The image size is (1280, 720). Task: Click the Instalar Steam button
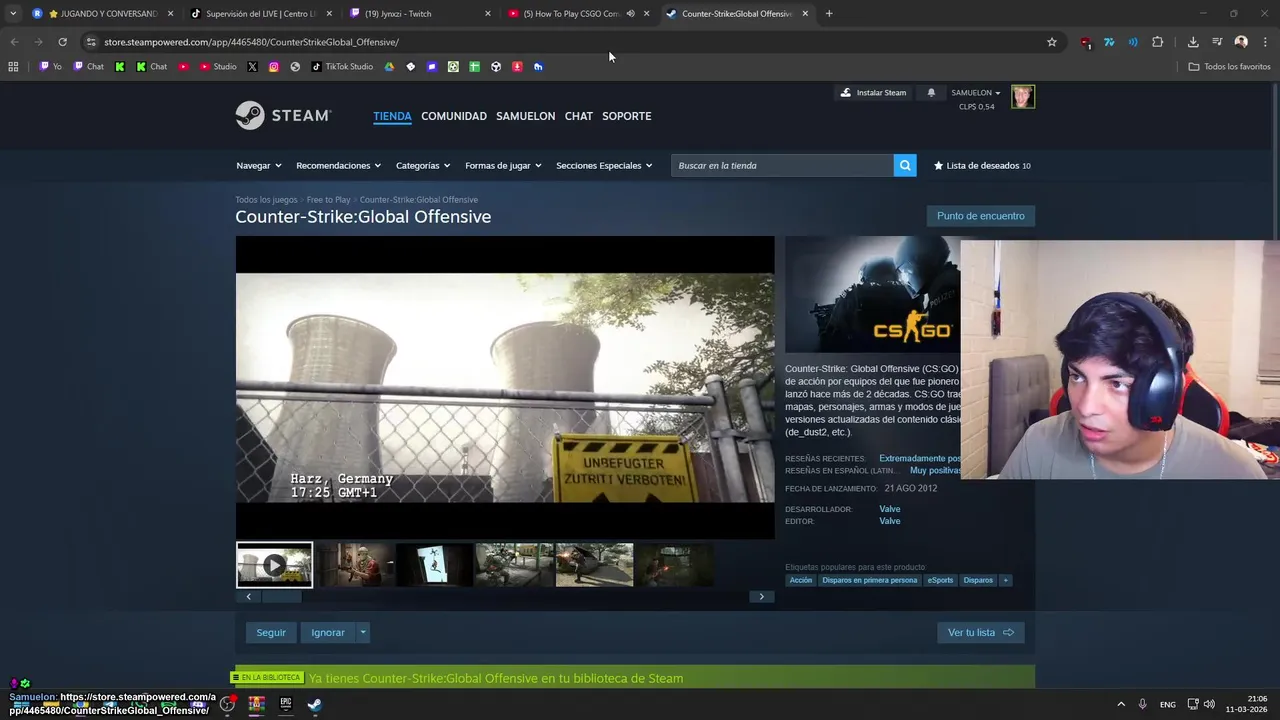click(873, 93)
